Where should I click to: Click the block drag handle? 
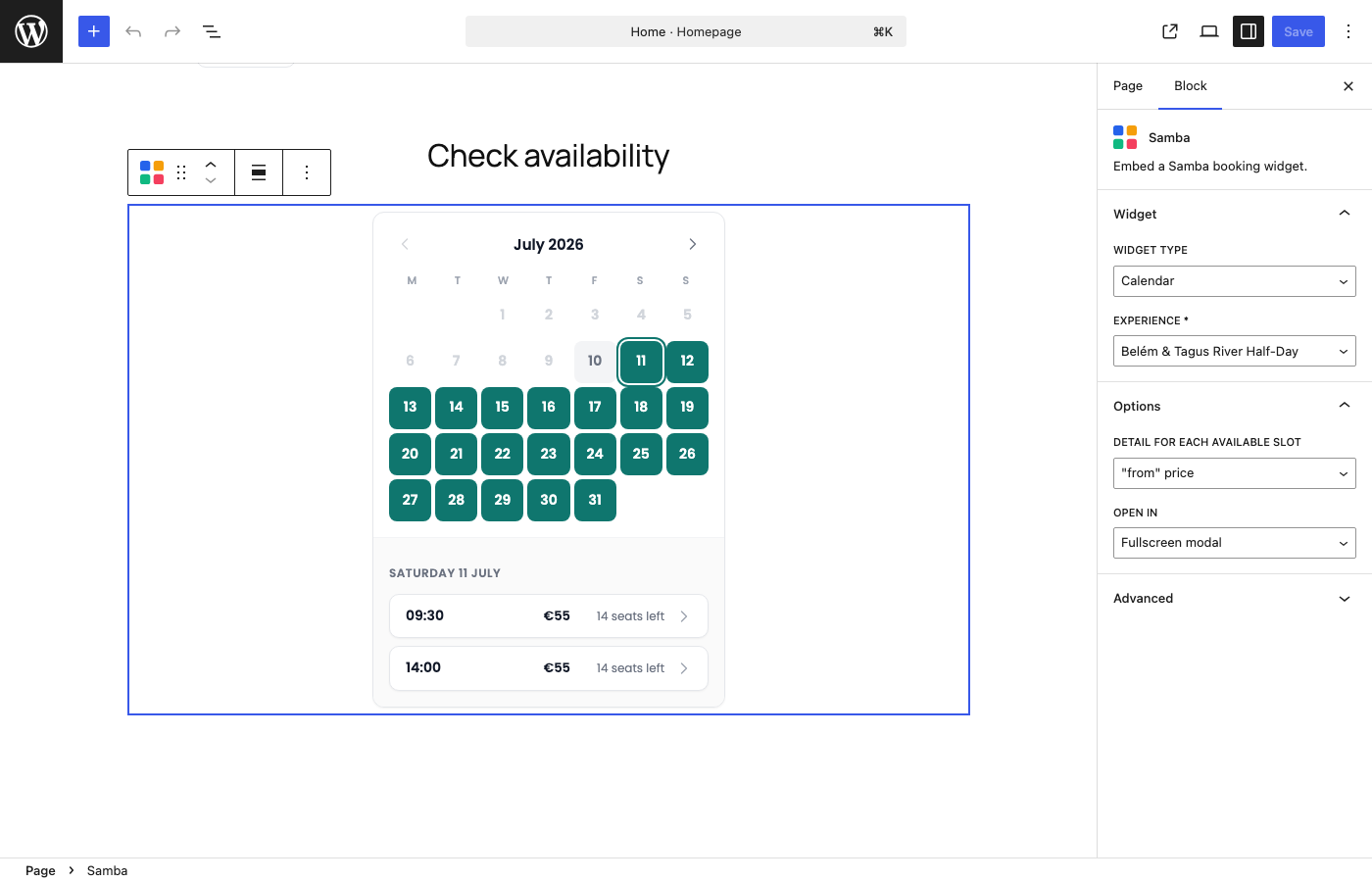click(x=181, y=172)
